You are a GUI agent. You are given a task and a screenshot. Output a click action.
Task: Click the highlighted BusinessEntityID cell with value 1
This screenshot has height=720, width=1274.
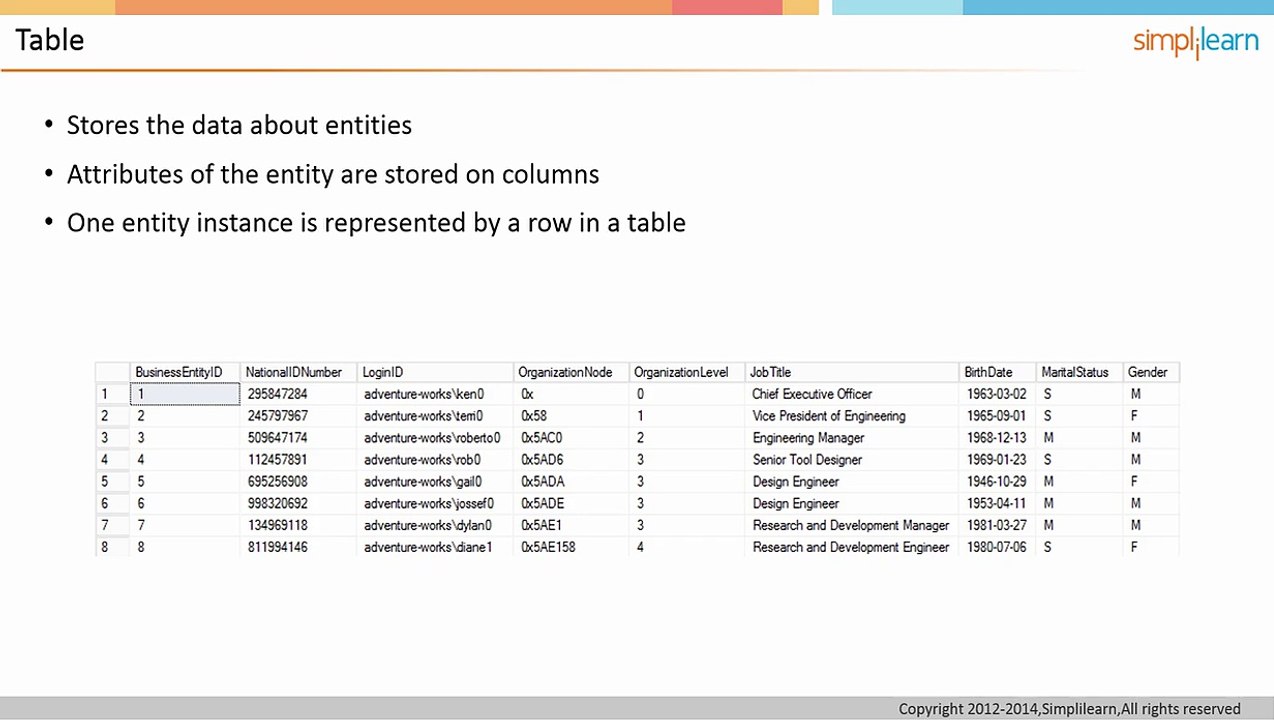(x=185, y=394)
